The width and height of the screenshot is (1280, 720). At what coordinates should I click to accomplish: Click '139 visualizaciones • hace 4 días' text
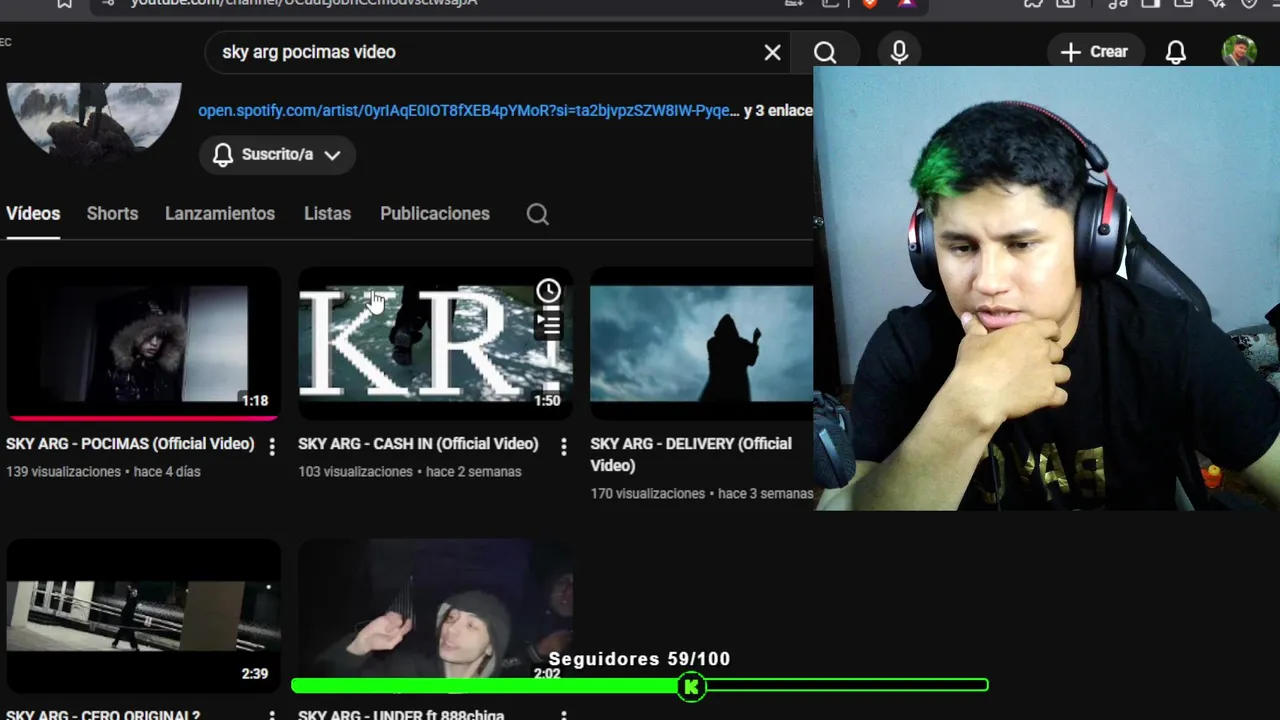click(103, 472)
